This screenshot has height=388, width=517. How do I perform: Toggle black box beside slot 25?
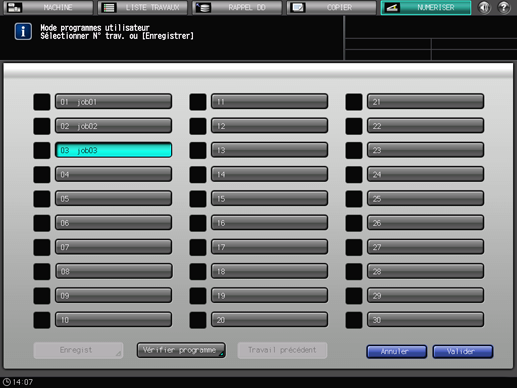(x=354, y=199)
